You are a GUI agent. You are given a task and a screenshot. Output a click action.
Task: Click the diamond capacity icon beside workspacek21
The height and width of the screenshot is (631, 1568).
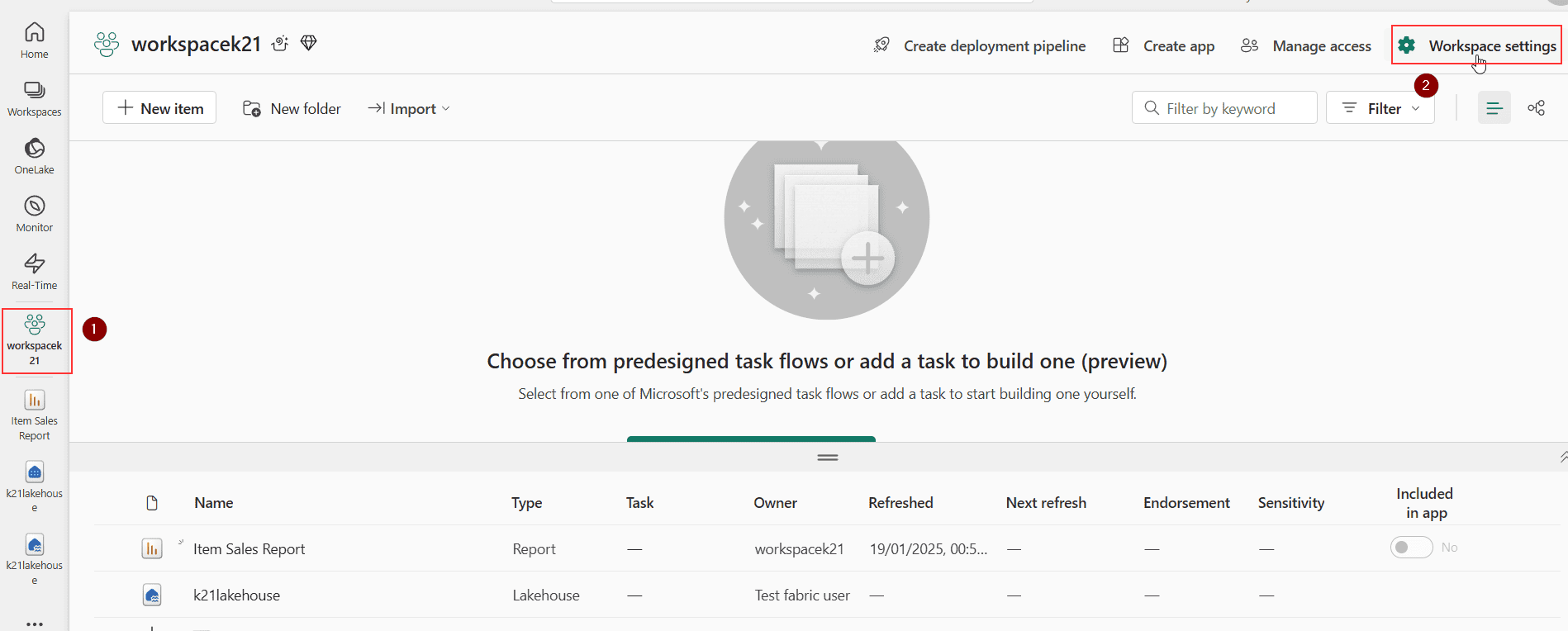click(x=308, y=43)
